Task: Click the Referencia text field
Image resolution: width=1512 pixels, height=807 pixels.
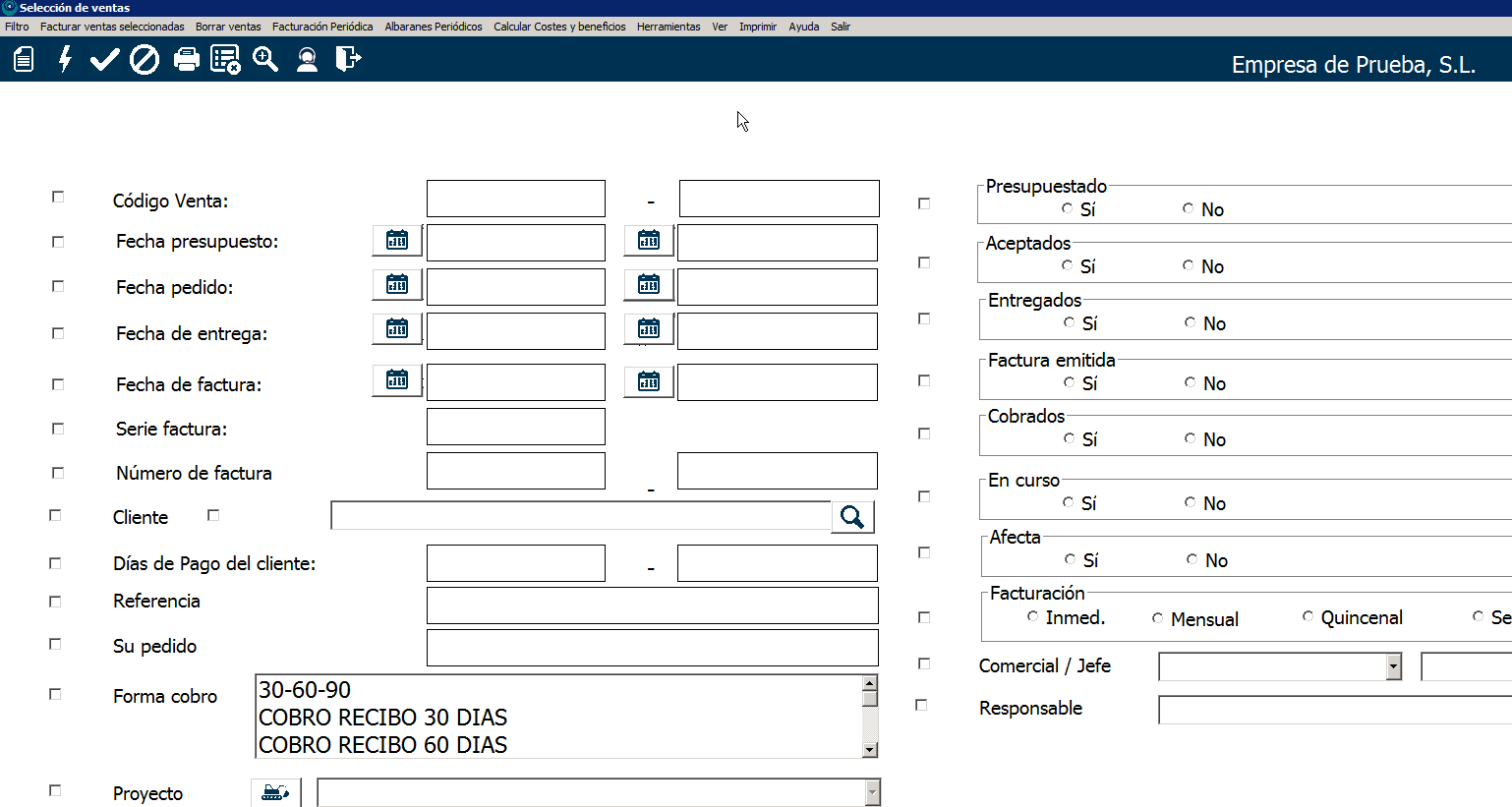Action: coord(652,605)
